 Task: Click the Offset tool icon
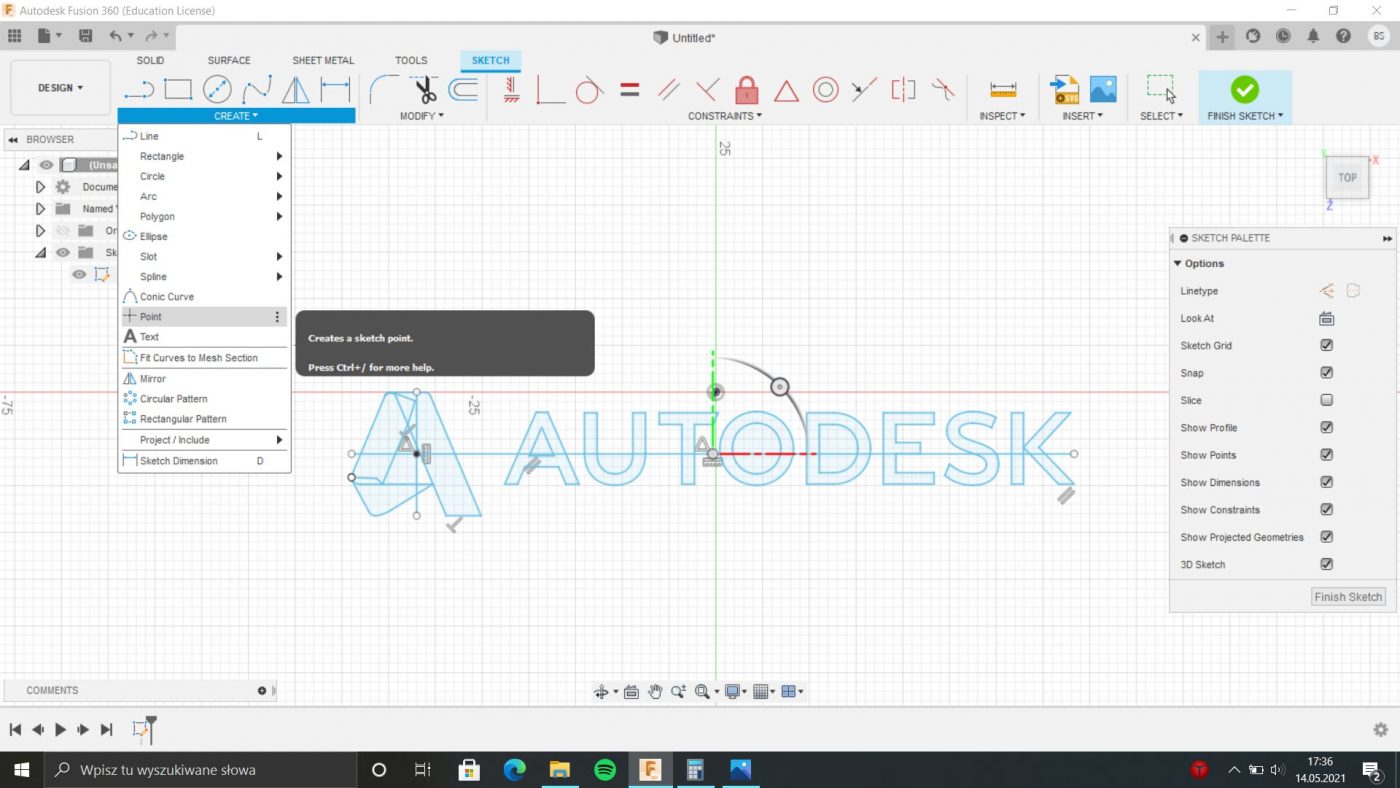(463, 90)
